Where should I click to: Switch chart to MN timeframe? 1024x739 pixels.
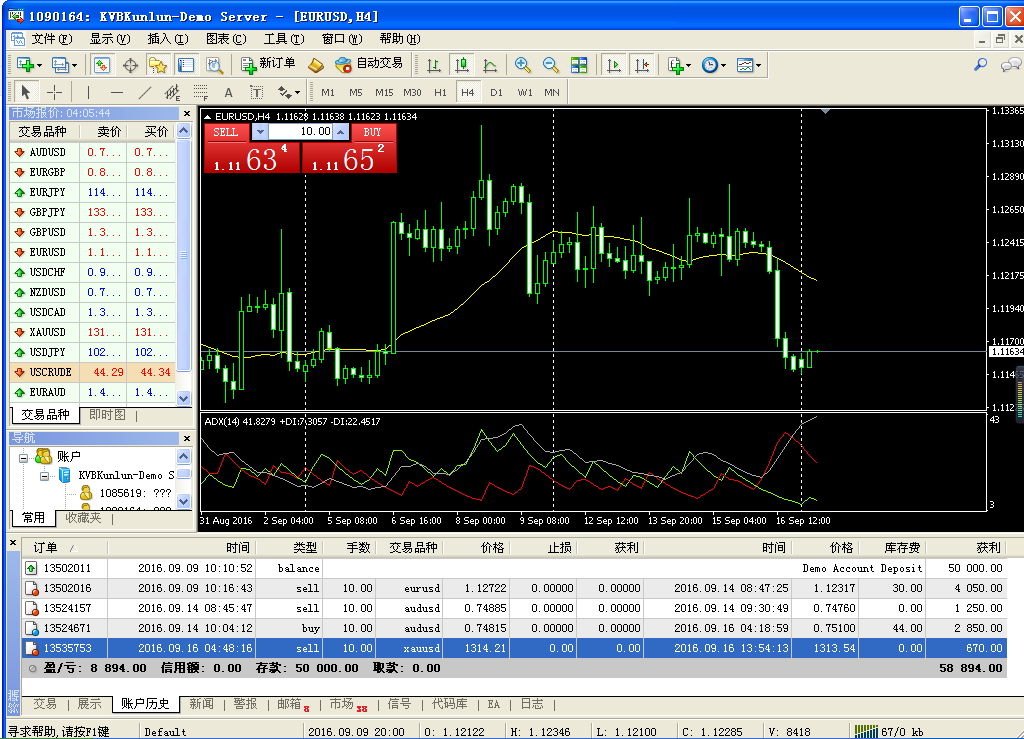point(552,93)
